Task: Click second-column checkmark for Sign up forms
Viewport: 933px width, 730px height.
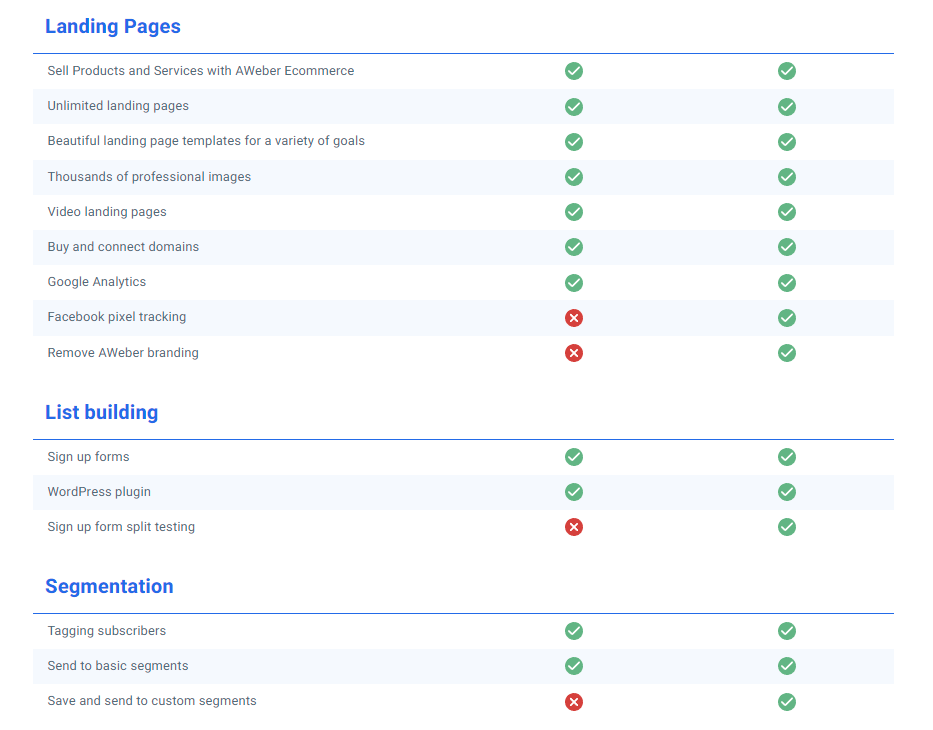Action: (x=787, y=458)
